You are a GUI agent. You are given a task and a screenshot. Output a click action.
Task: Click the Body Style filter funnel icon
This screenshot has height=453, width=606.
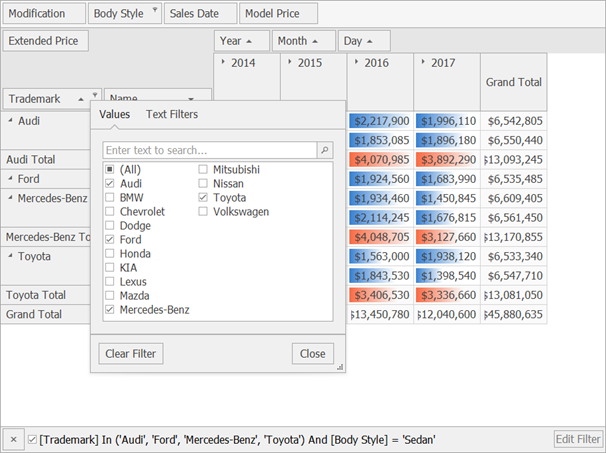(x=153, y=13)
